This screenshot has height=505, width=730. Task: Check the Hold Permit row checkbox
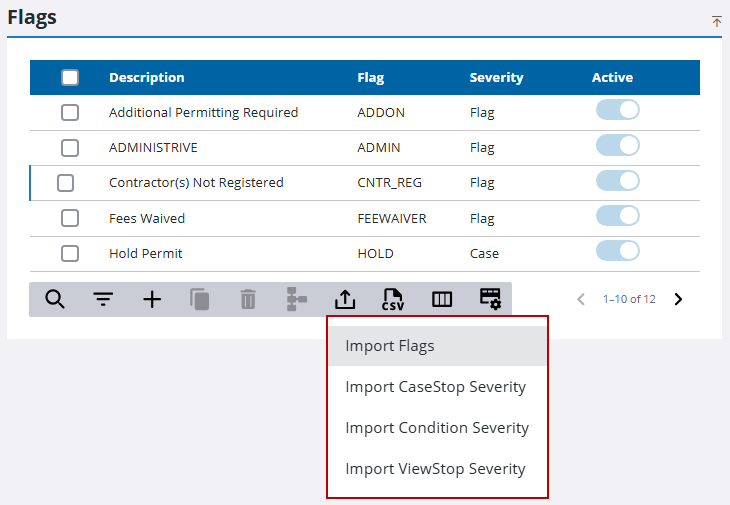(x=70, y=254)
